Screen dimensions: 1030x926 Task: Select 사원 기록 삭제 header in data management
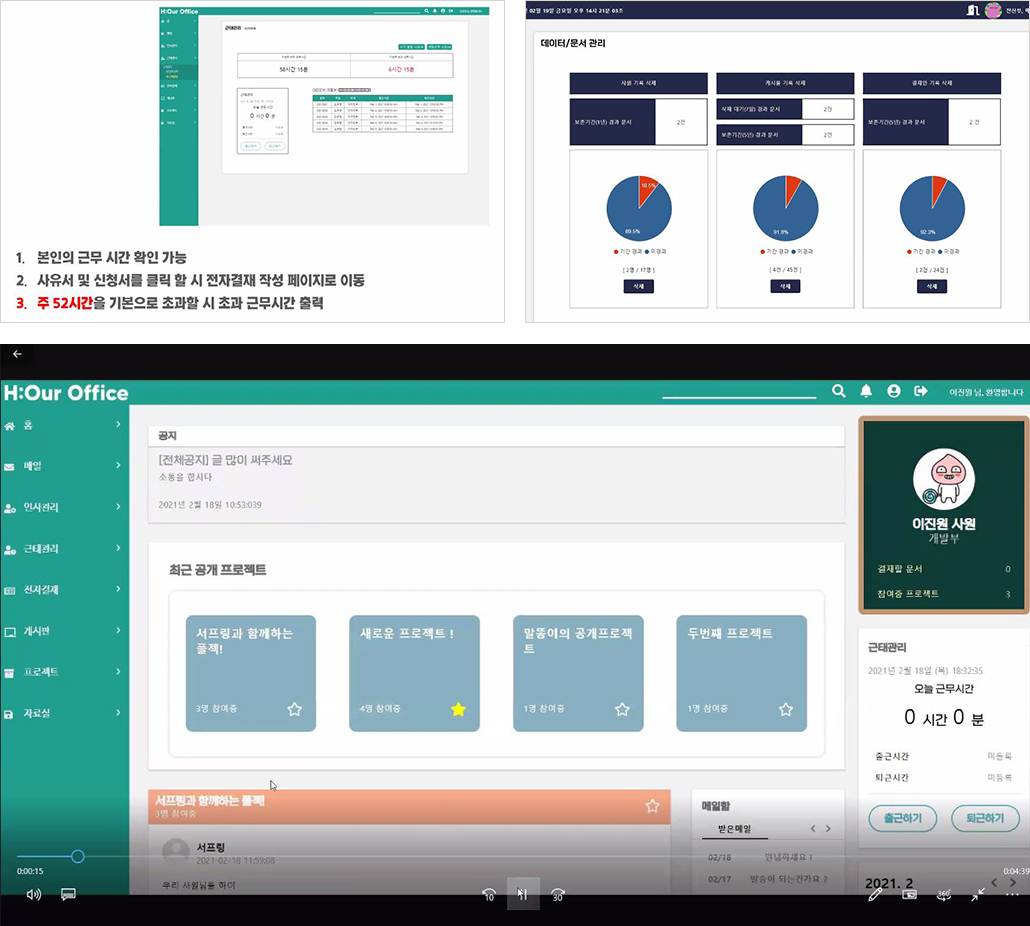click(x=638, y=83)
